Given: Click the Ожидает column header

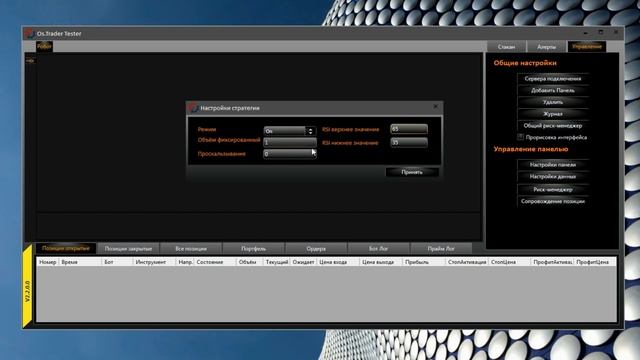Looking at the screenshot, I should [304, 262].
